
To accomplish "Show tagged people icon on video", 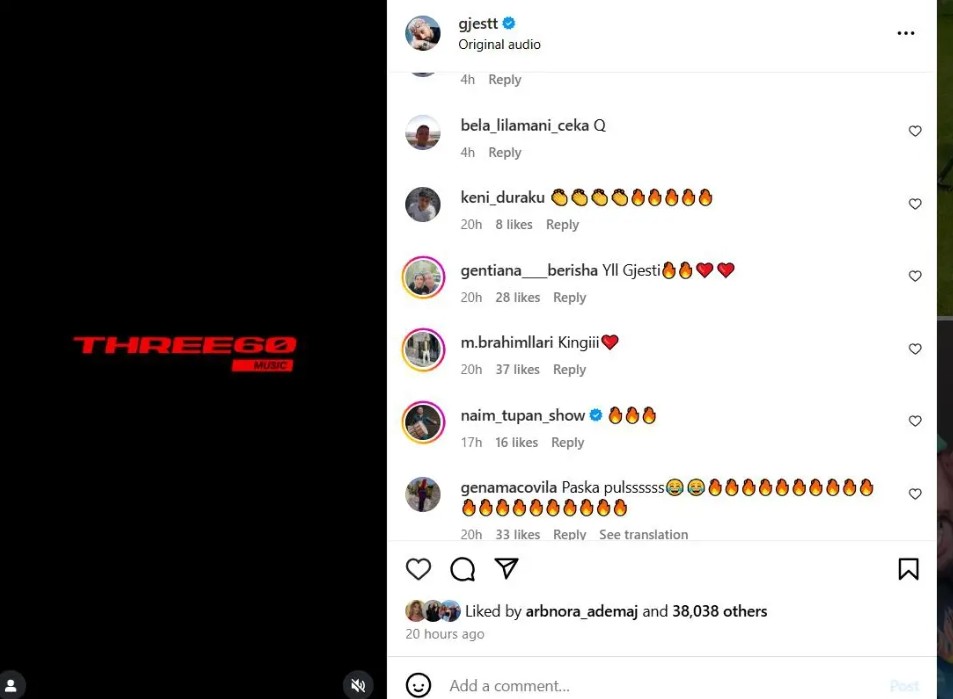I will [11, 685].
